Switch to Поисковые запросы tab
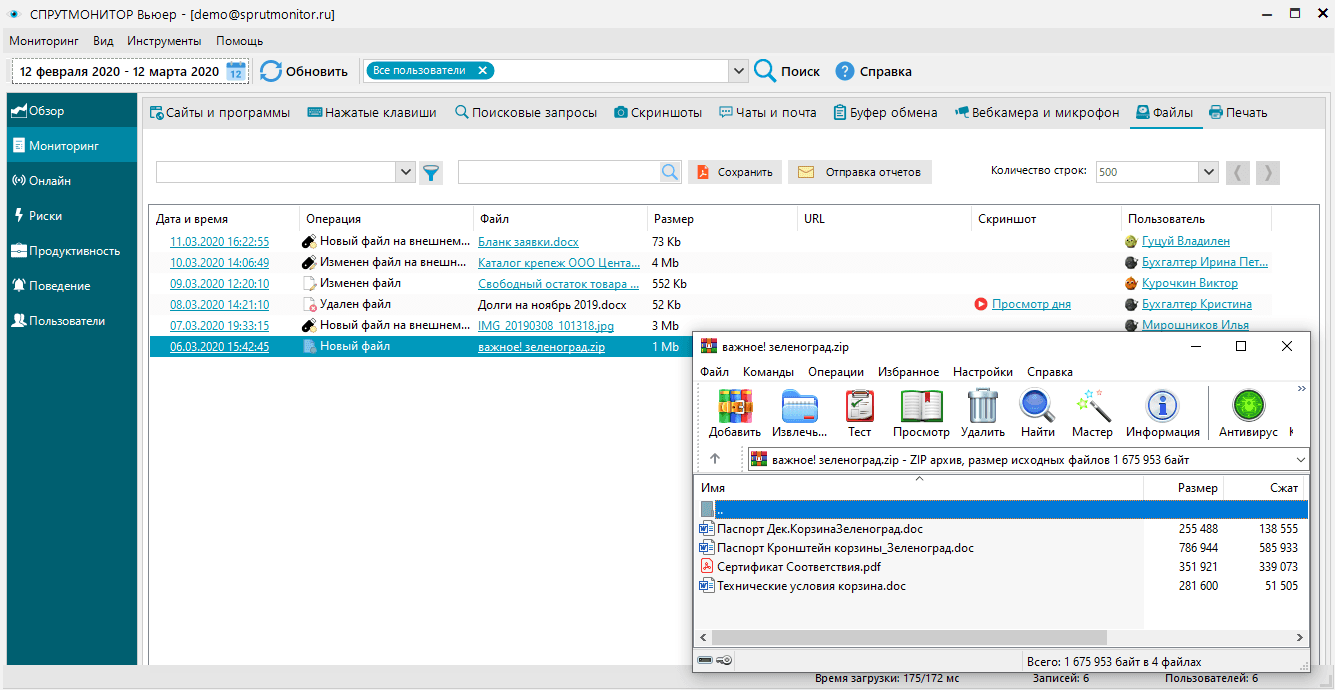 (526, 113)
